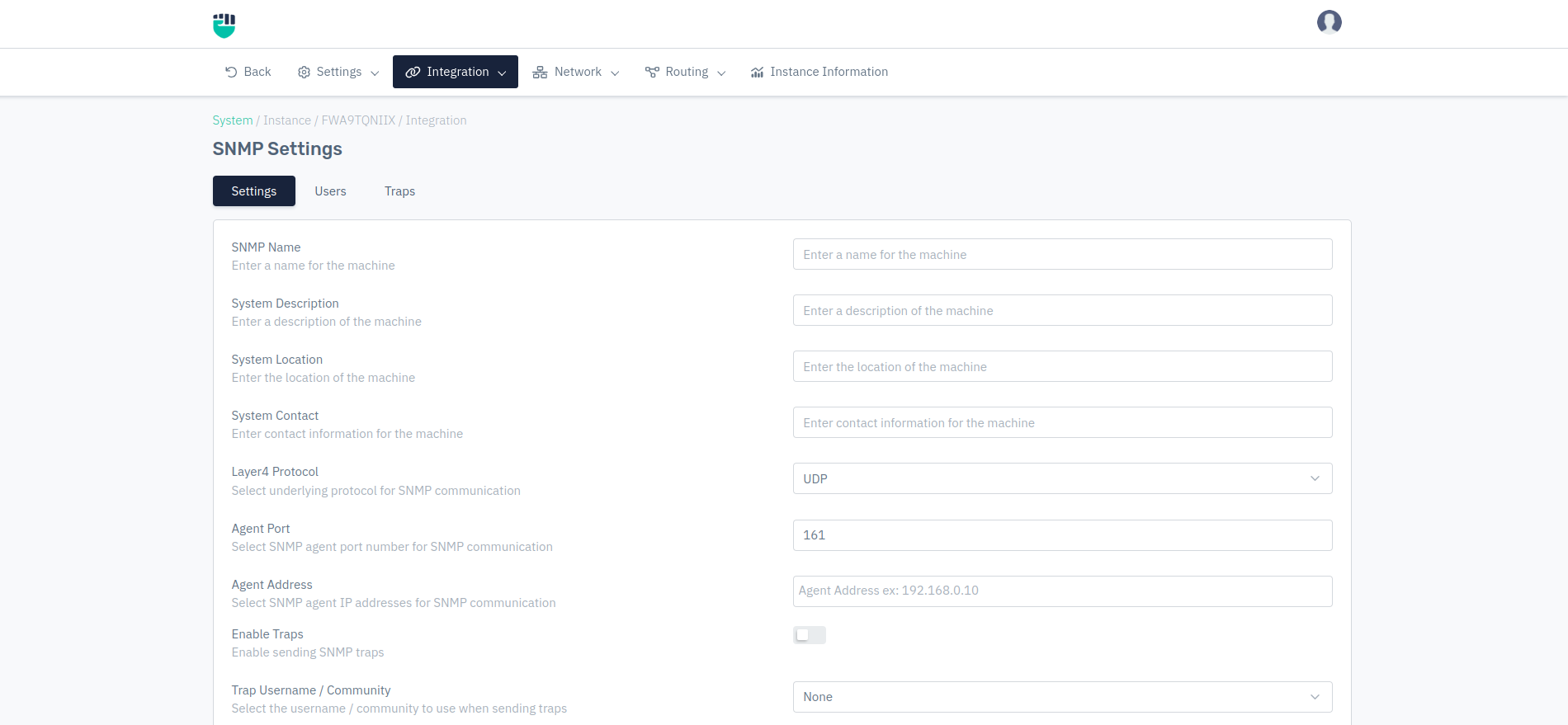Viewport: 1568px width, 725px height.
Task: Click the Enable Traps label
Action: [267, 634]
